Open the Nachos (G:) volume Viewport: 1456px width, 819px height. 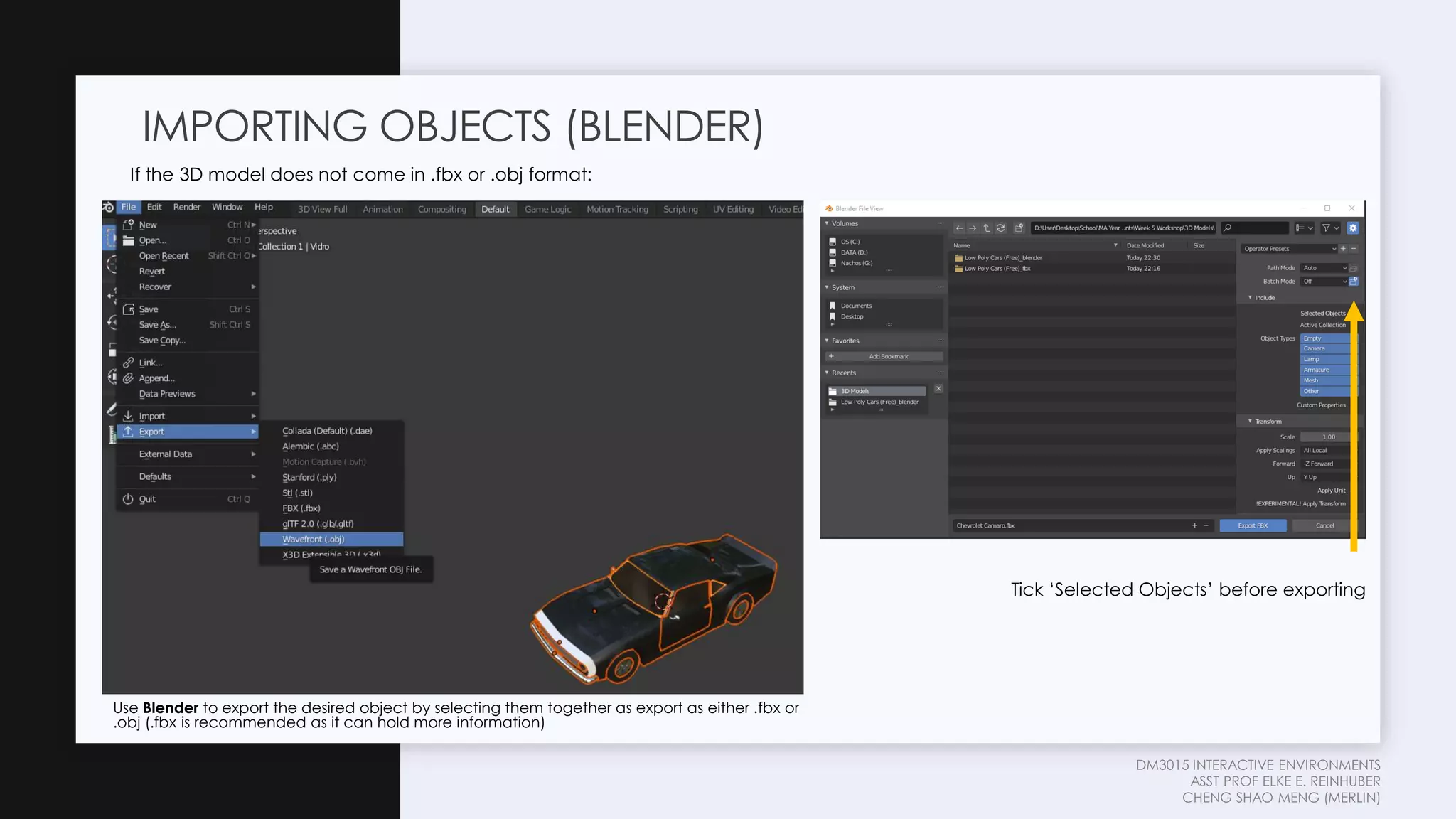tap(856, 263)
